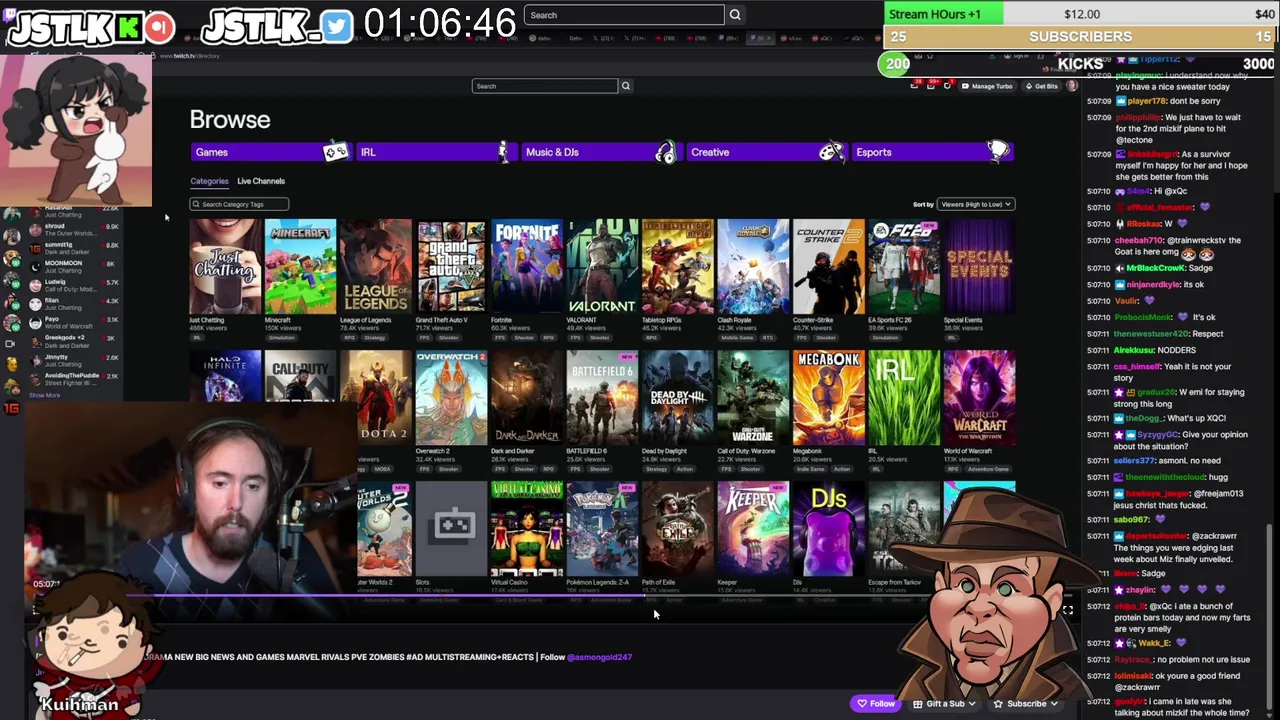Open the Battlefield 6 category cover
This screenshot has width=1280, height=720.
pos(602,397)
